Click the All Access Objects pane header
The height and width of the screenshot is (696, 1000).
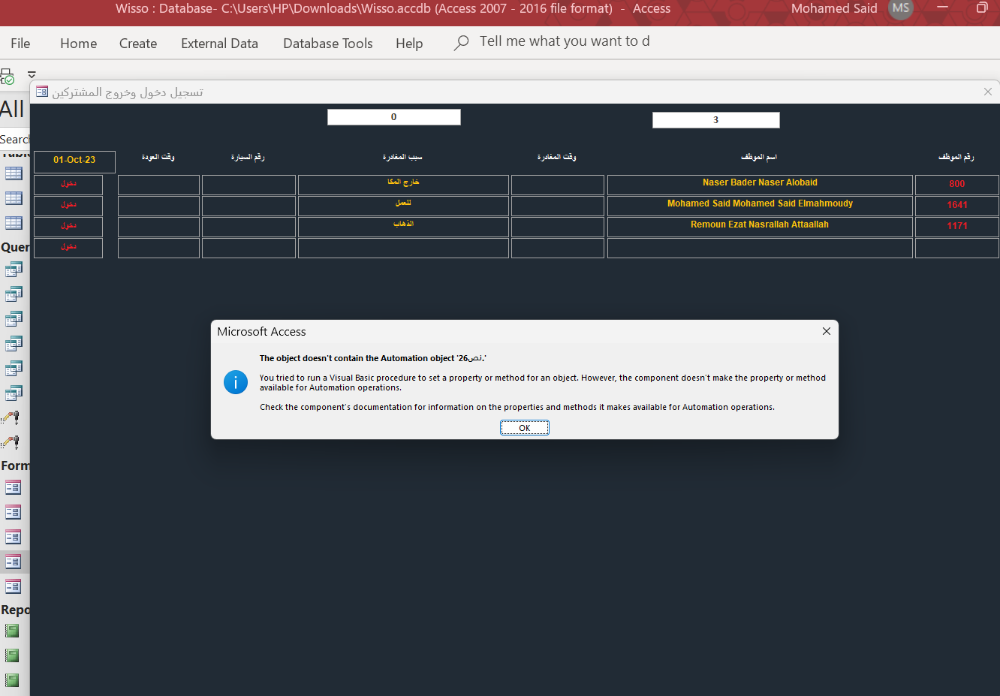13,110
